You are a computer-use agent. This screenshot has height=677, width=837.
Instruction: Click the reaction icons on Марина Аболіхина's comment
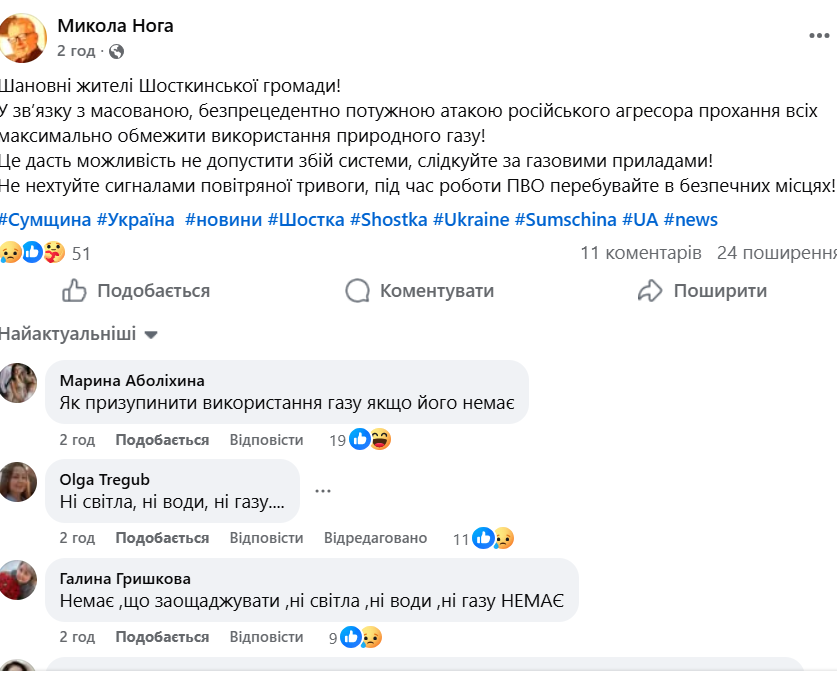pyautogui.click(x=370, y=439)
